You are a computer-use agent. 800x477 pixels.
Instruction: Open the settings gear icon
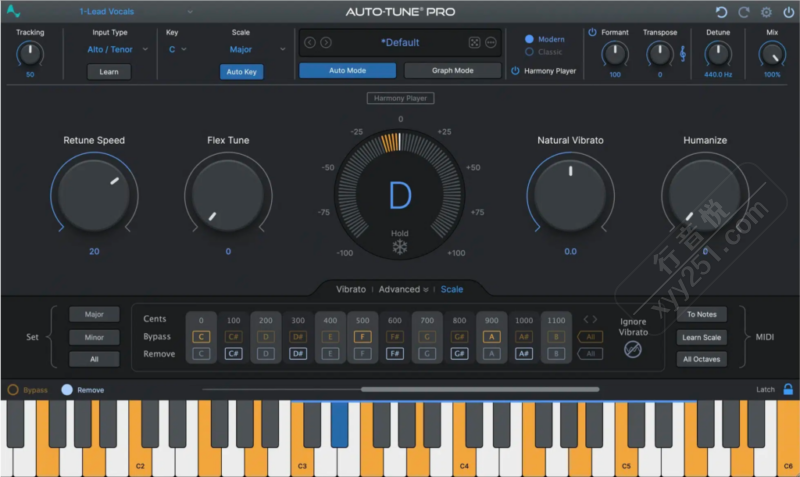click(766, 12)
